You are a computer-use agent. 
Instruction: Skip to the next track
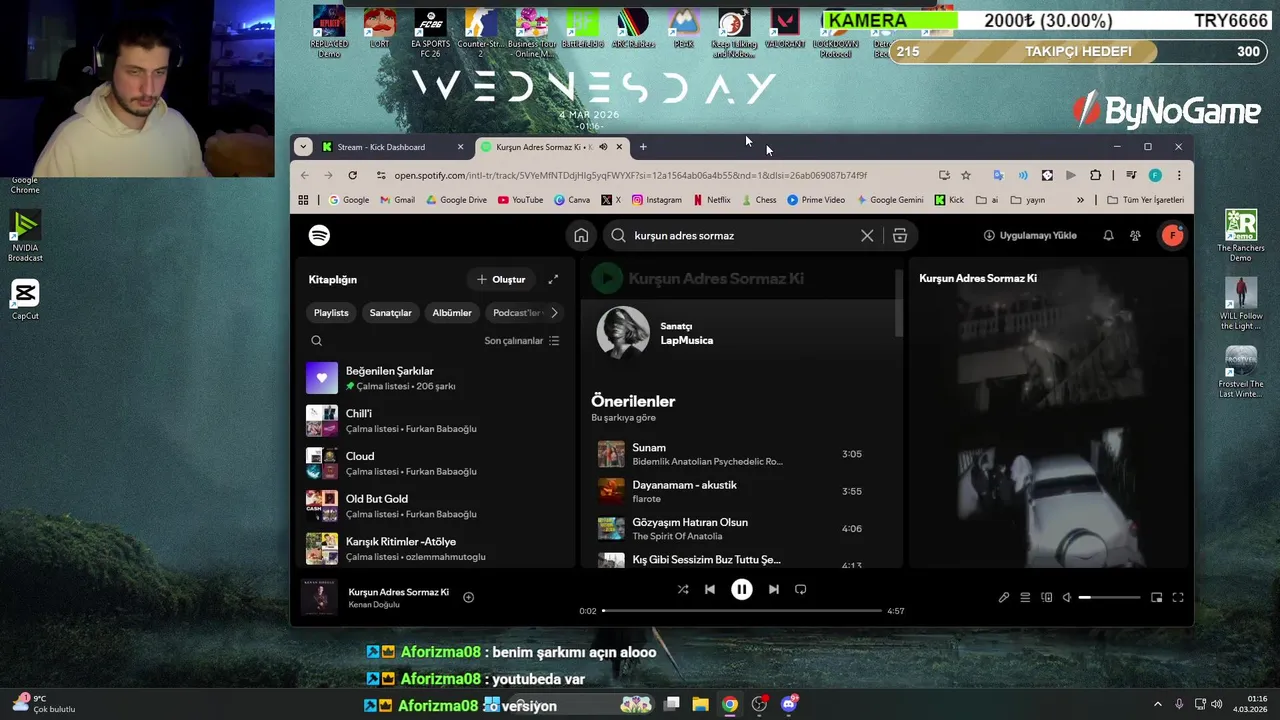[773, 590]
